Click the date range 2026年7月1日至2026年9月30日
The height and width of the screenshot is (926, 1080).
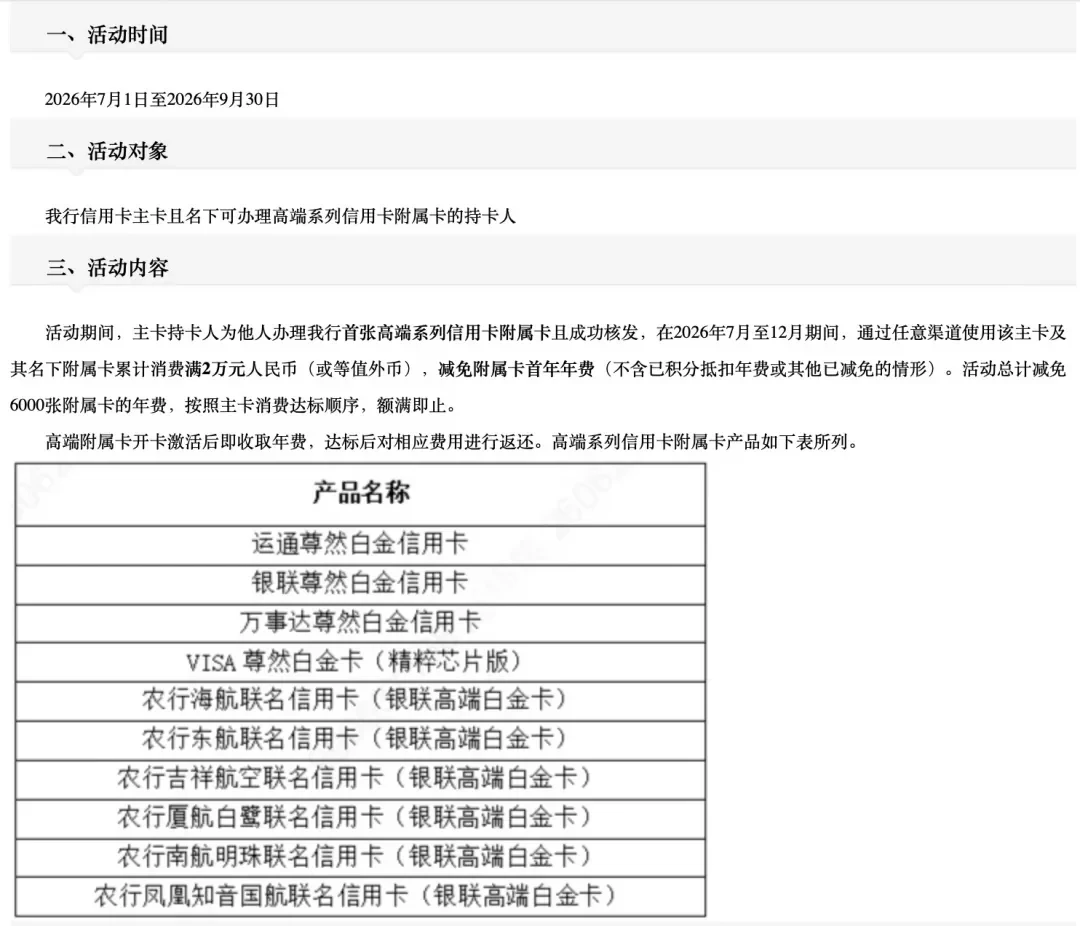point(162,99)
